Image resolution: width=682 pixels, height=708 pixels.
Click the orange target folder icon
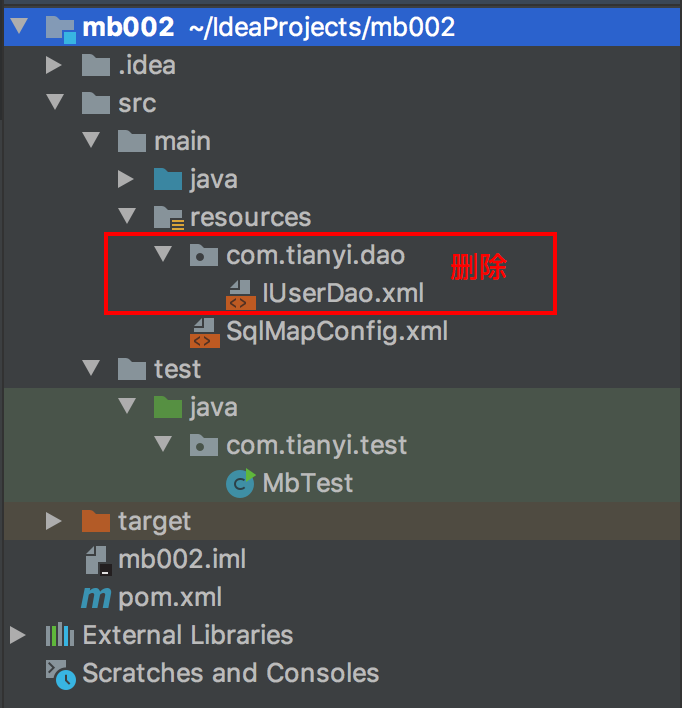[96, 521]
